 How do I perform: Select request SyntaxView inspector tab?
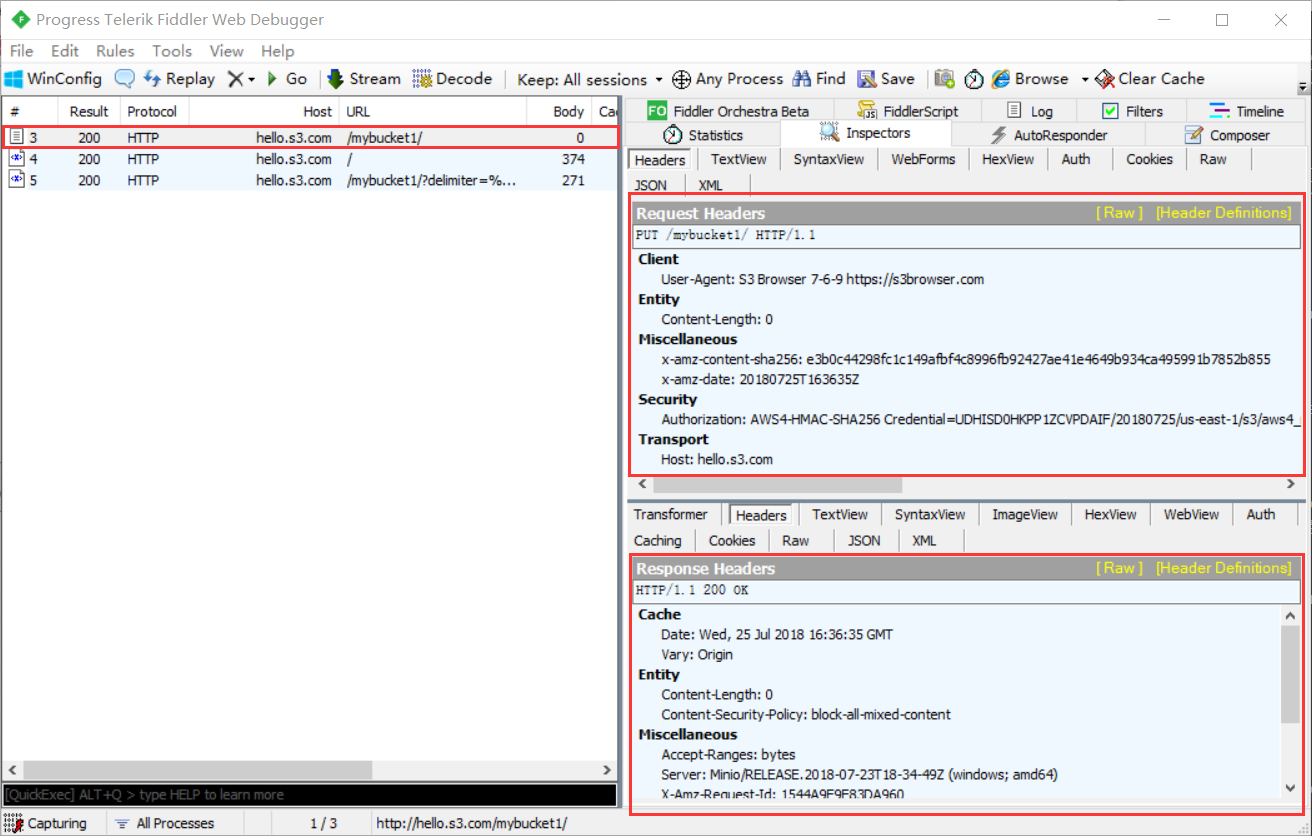[829, 159]
